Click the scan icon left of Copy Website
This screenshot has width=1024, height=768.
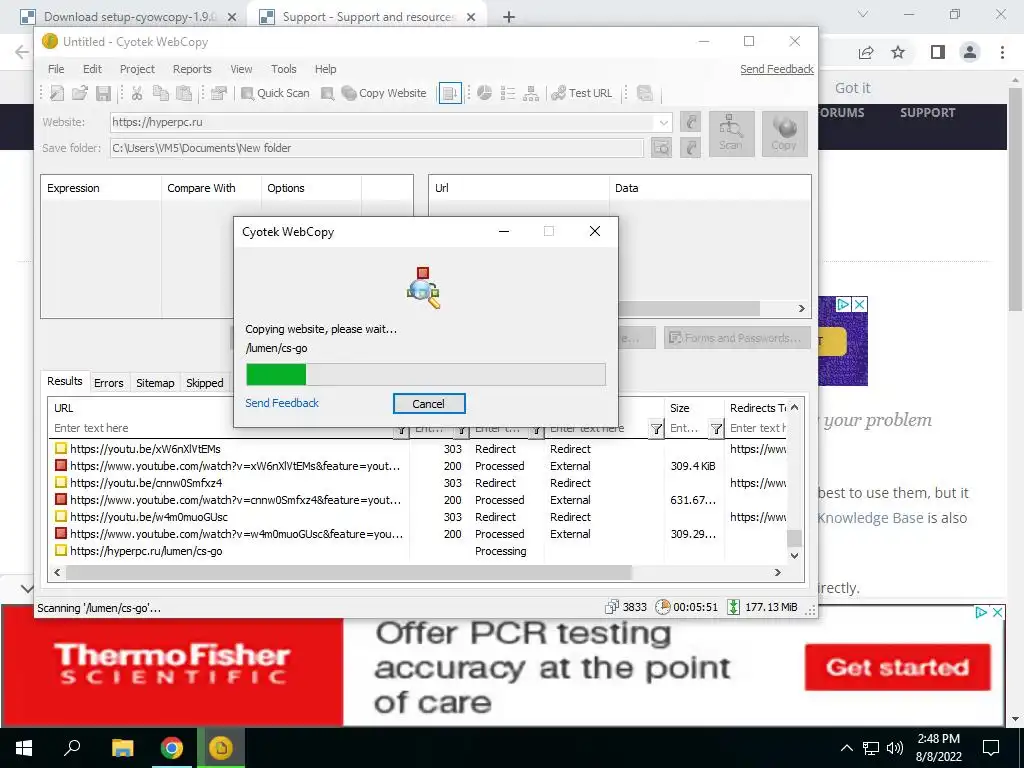click(328, 93)
